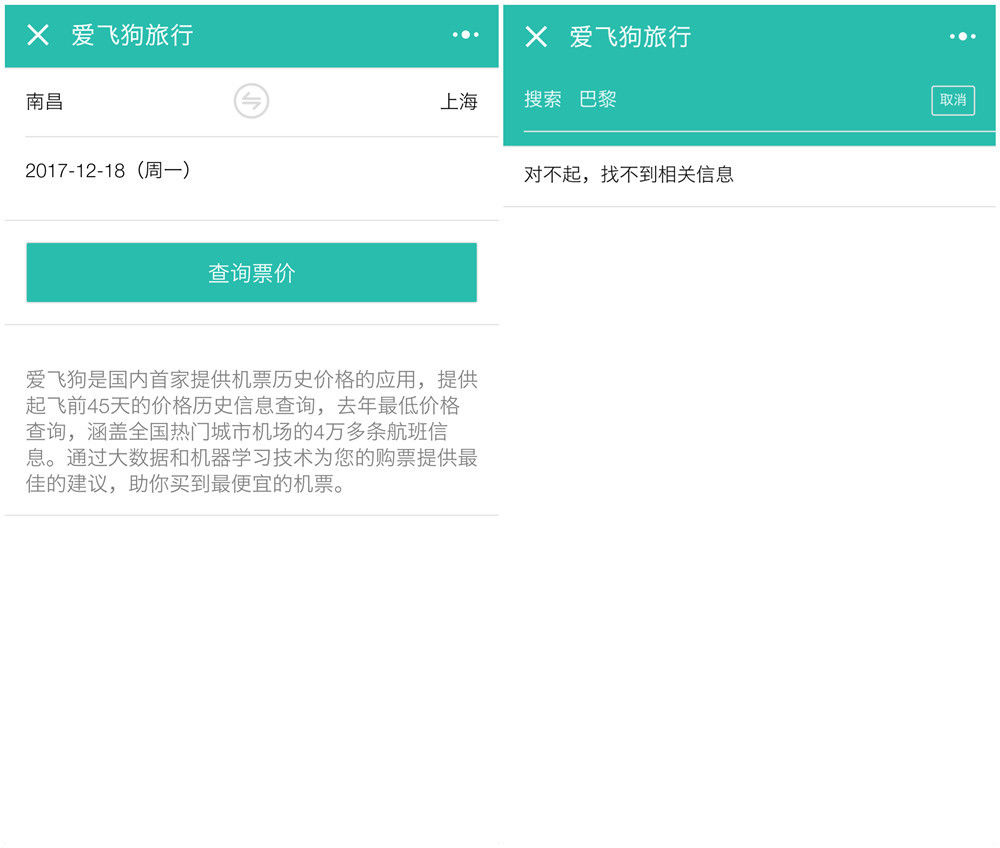Tap the 爱飞狗旅行 title on search screen
The image size is (1000, 848).
click(630, 37)
